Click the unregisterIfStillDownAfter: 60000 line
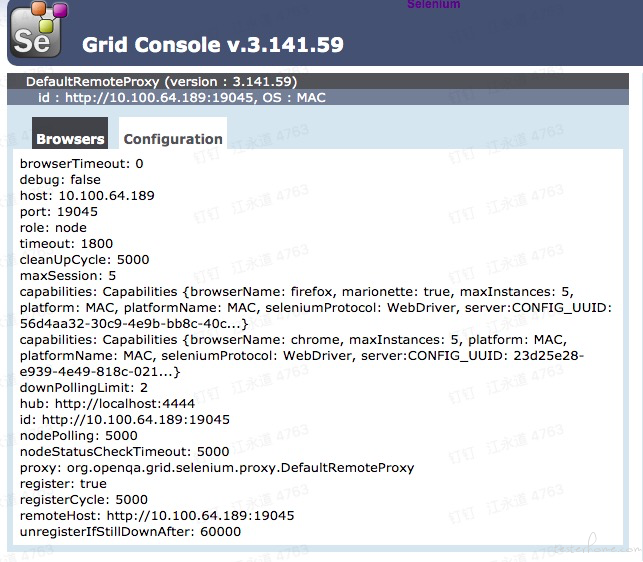643x562 pixels. point(130,532)
